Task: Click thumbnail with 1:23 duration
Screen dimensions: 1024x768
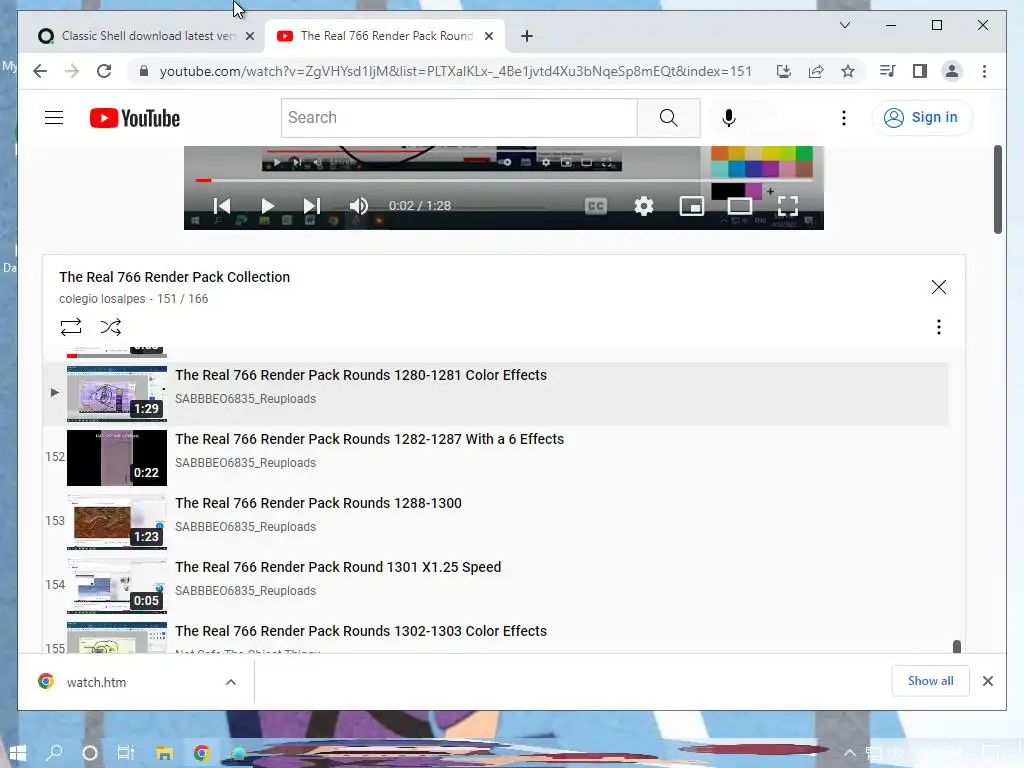Action: point(117,522)
